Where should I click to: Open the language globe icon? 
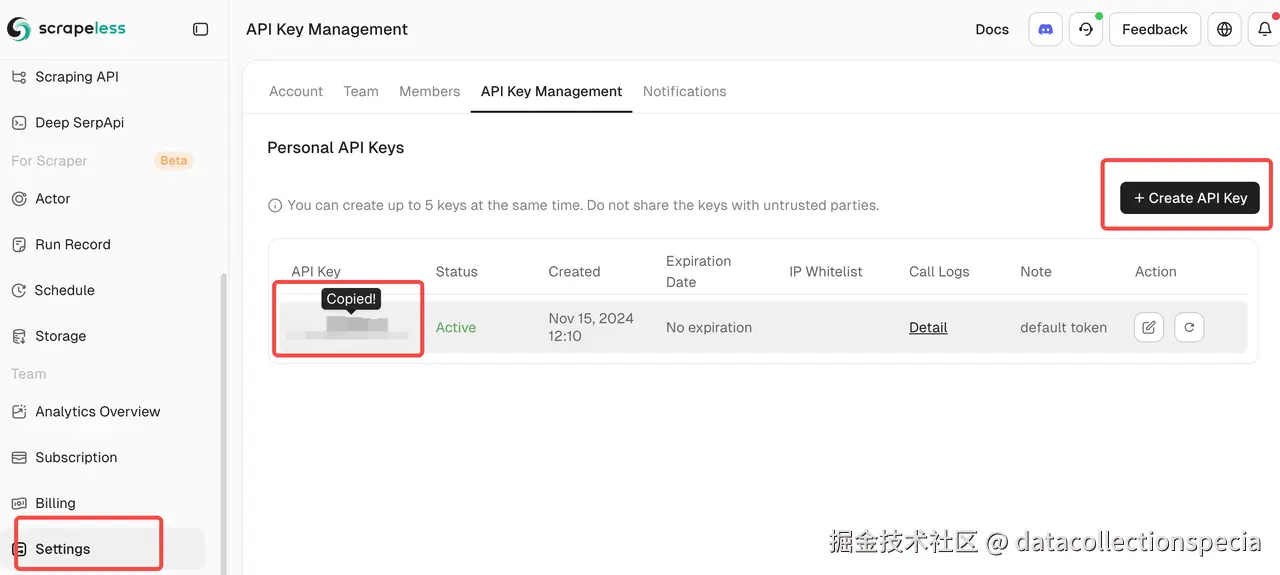pos(1224,29)
